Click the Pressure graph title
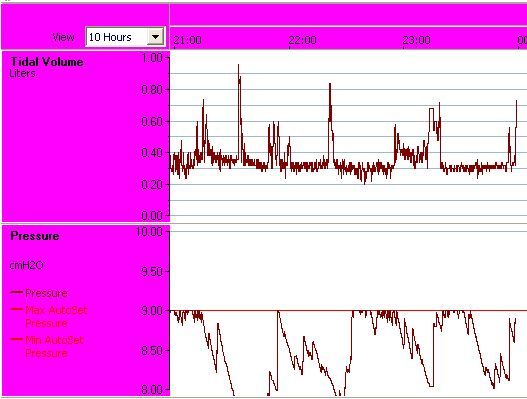The width and height of the screenshot is (527, 399). click(35, 236)
